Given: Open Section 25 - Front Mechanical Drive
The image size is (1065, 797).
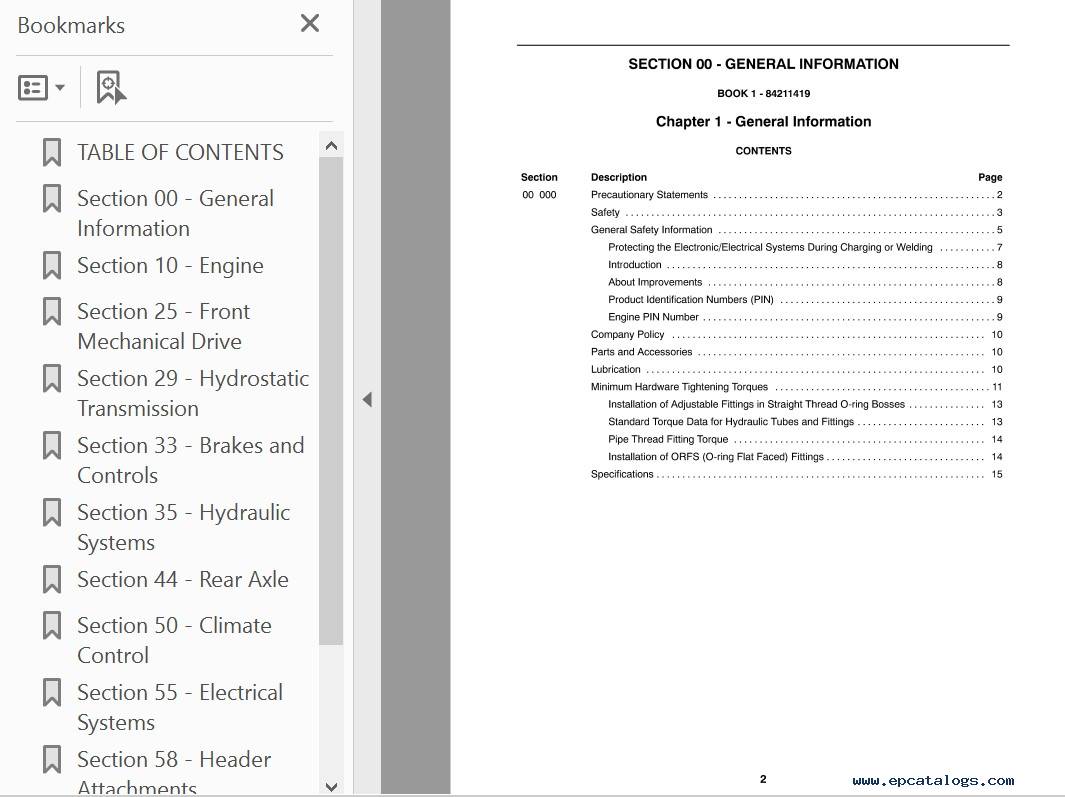Looking at the screenshot, I should pos(164,326).
